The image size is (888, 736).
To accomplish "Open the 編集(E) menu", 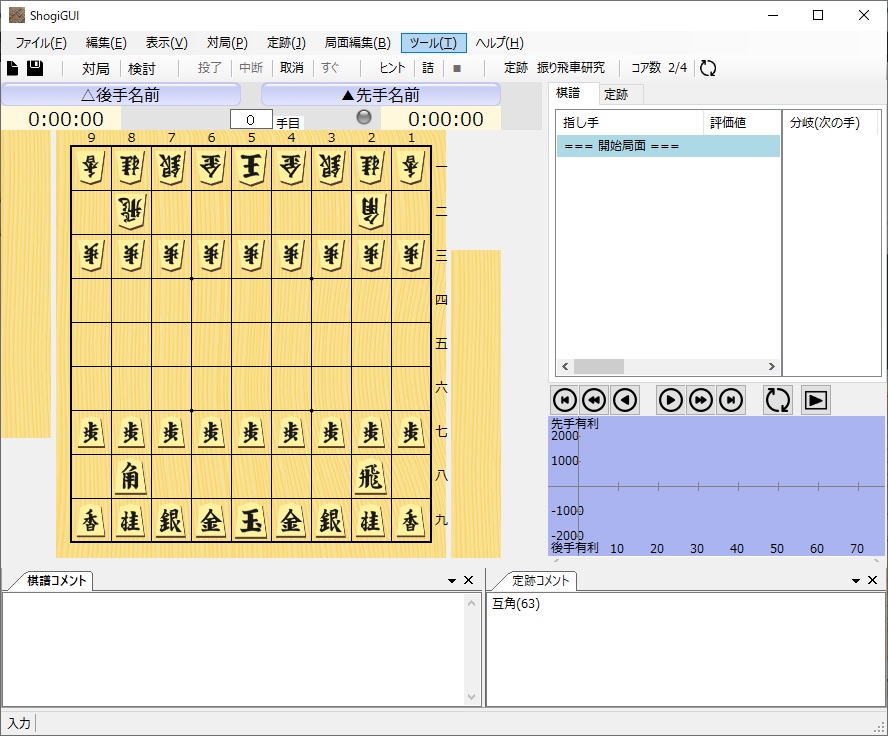I will point(106,43).
